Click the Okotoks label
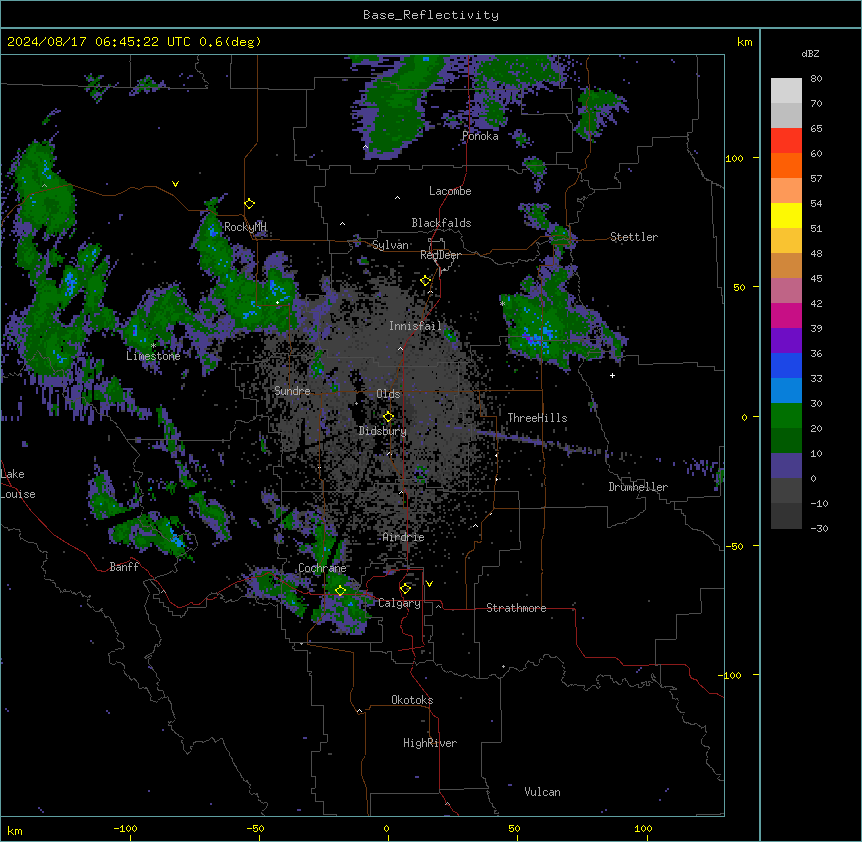Viewport: 862px width, 842px height. 412,700
